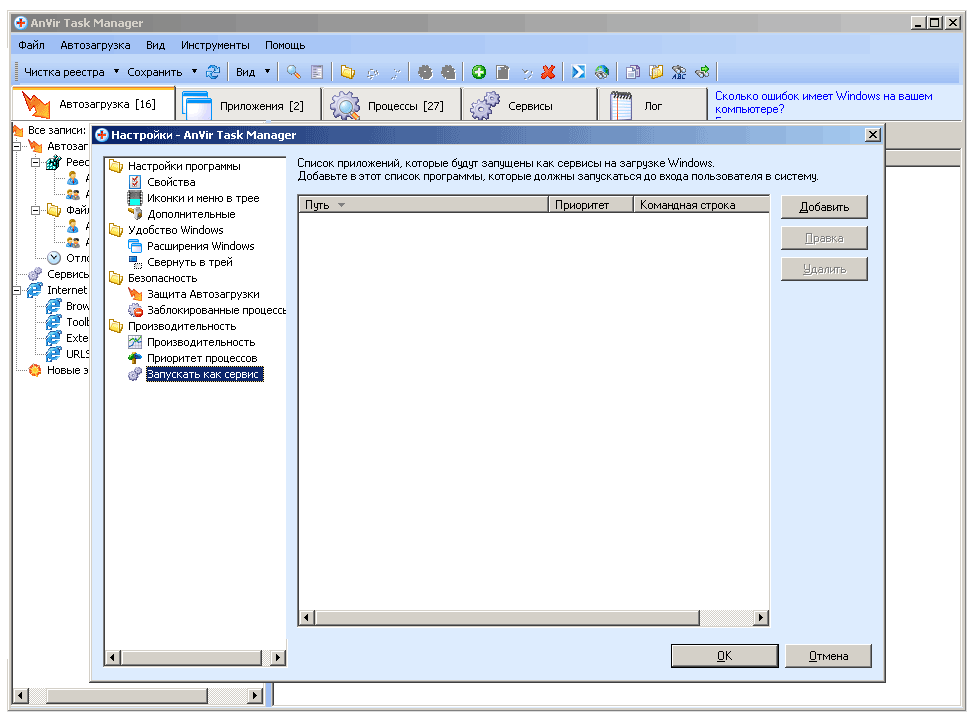
Task: Click right arrow of list horizontal scrollbar
Action: (760, 619)
